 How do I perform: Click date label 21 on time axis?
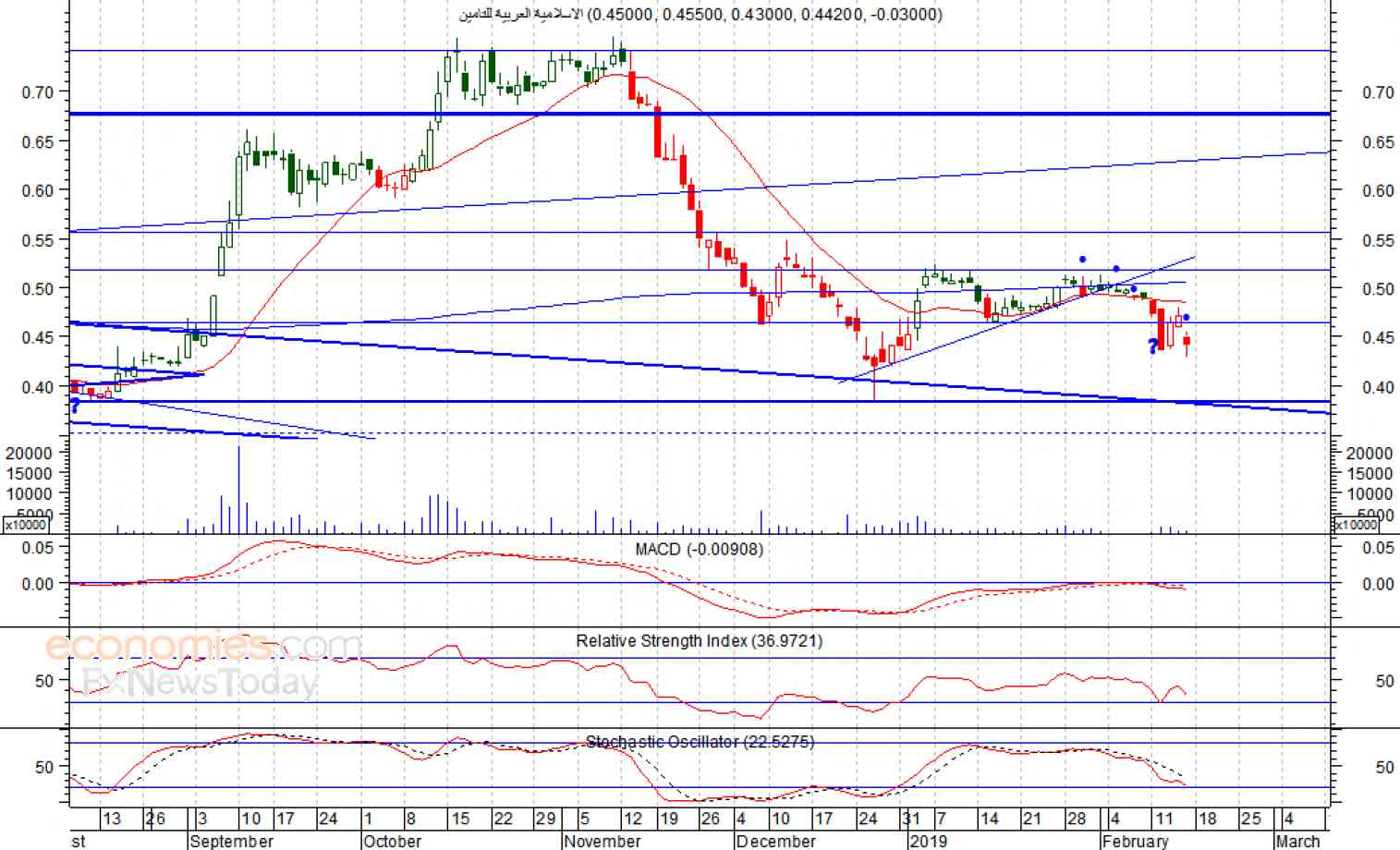coord(1032,819)
